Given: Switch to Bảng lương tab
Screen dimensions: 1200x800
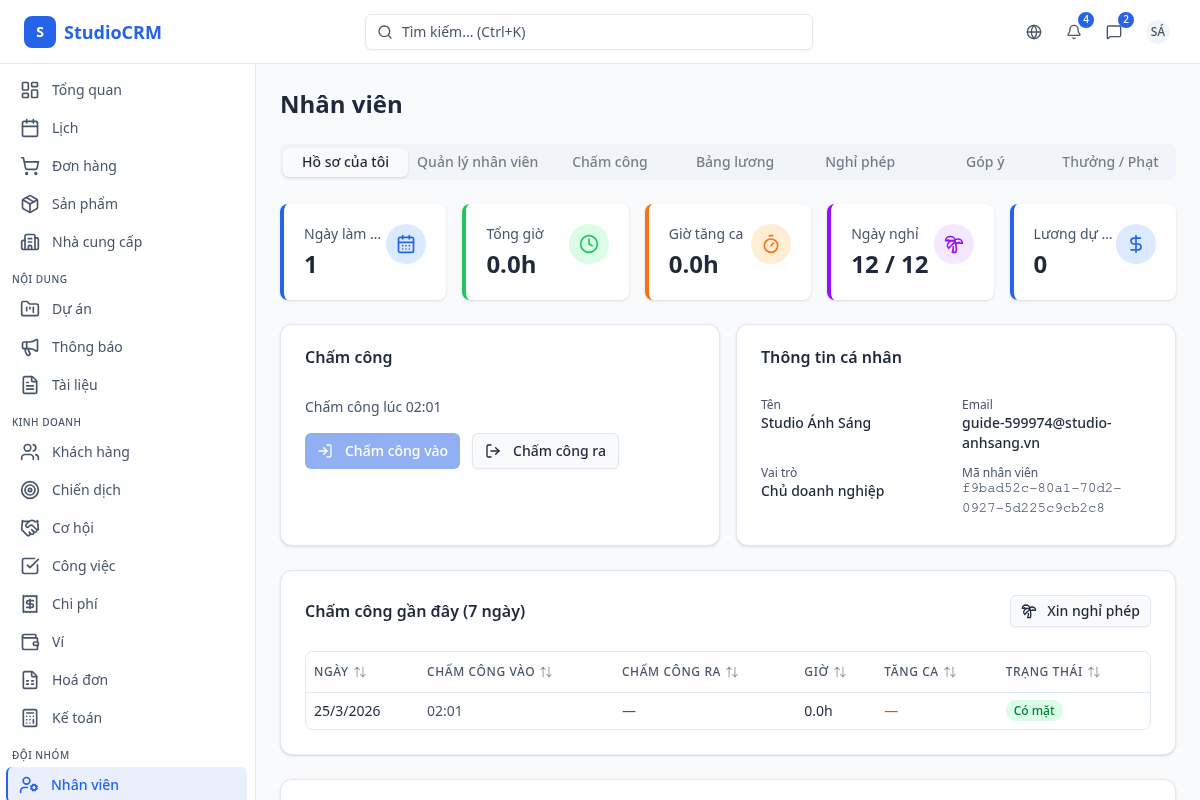Looking at the screenshot, I should 735,162.
